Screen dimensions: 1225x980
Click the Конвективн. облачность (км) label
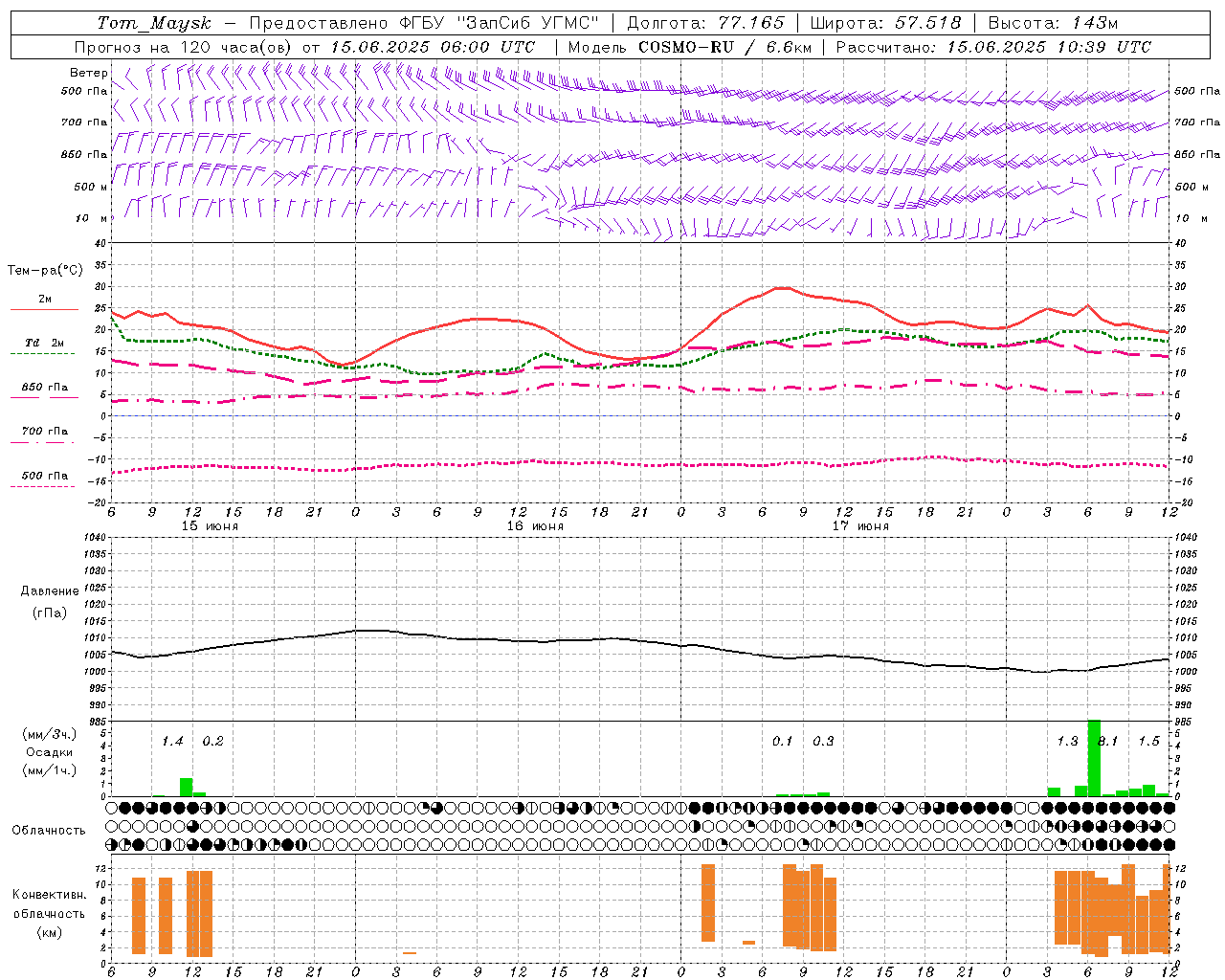point(50,914)
